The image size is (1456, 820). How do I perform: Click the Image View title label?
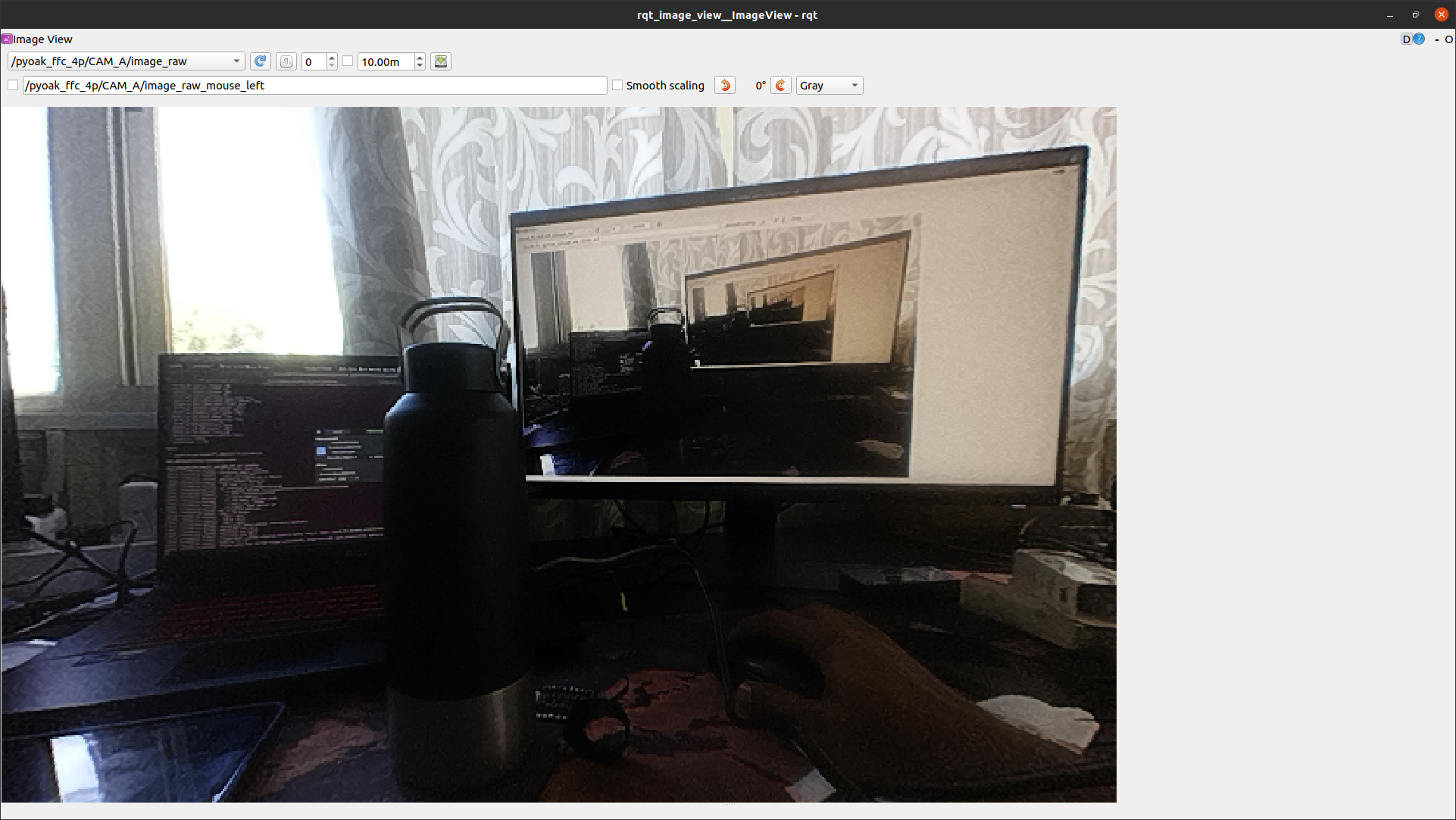tap(42, 39)
